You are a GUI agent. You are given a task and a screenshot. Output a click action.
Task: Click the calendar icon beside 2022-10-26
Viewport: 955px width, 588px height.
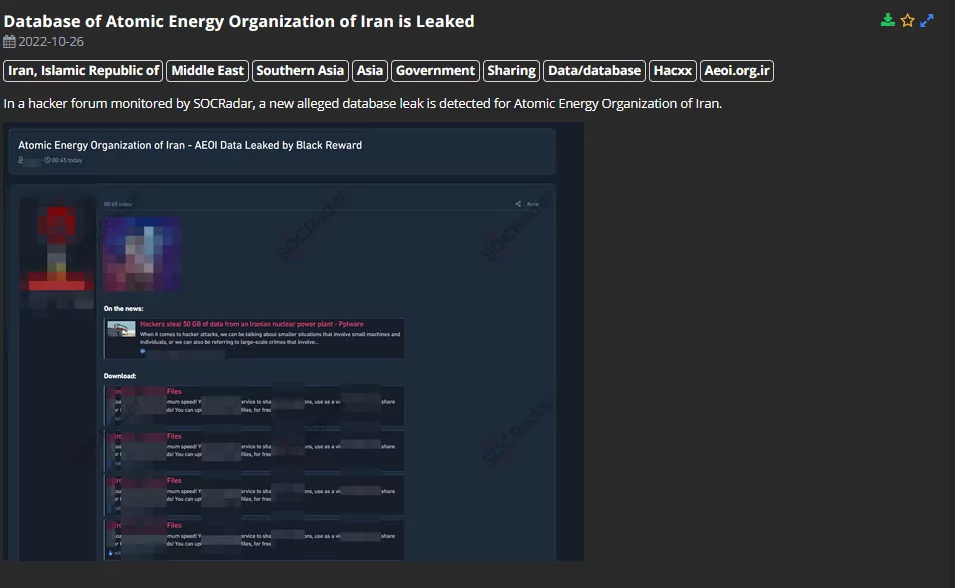[x=9, y=41]
